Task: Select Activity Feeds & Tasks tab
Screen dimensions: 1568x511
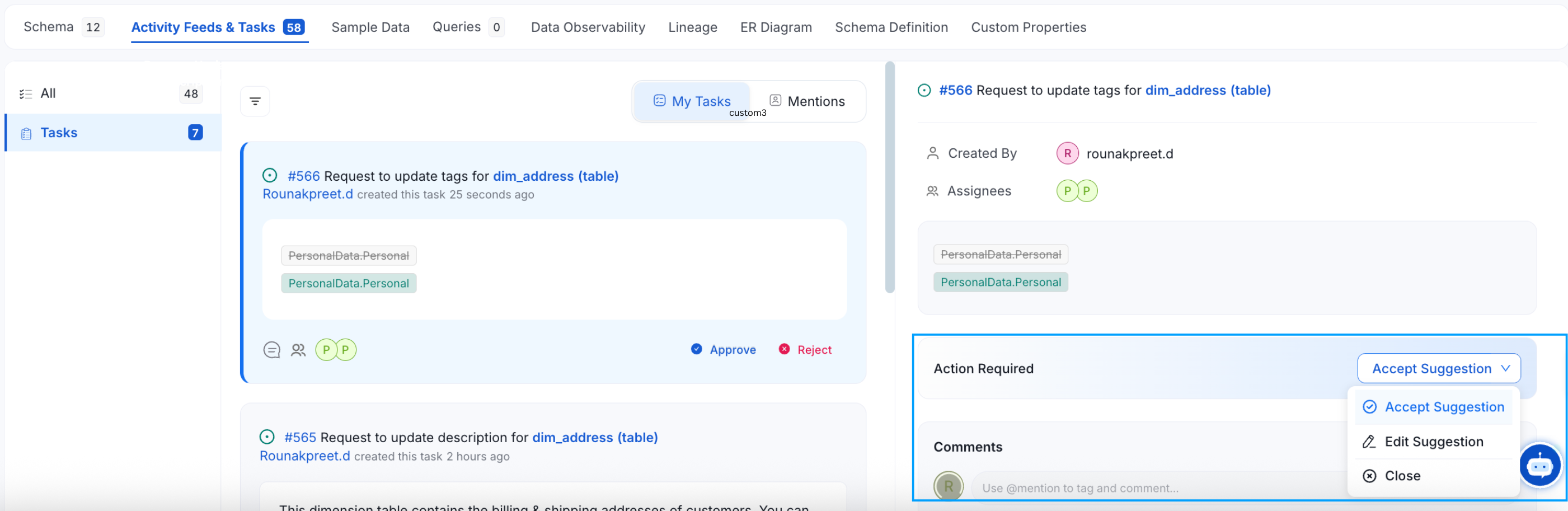Action: (x=219, y=27)
